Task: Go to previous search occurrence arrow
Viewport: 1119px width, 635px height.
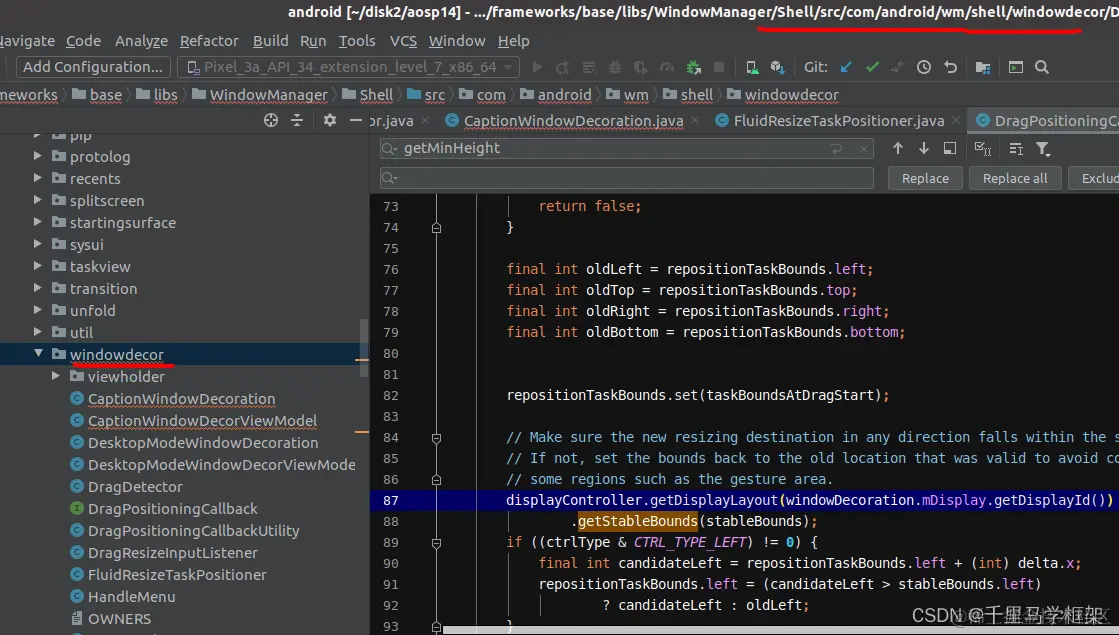Action: 898,148
